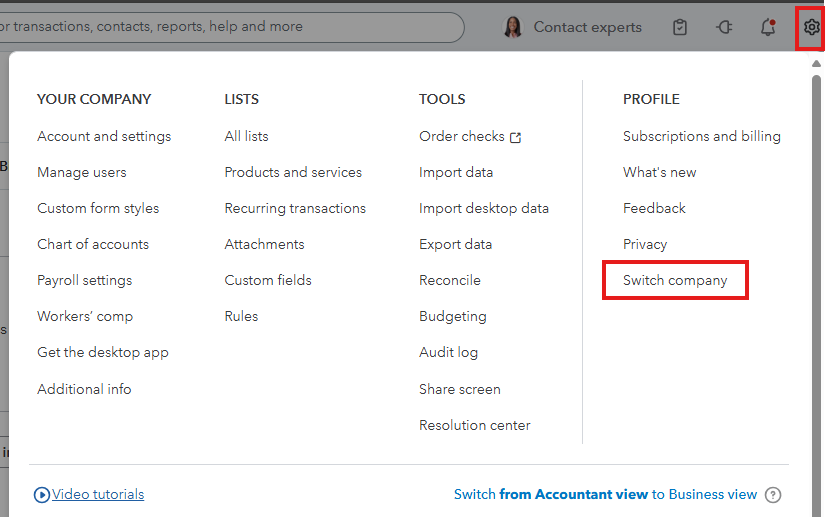Open Account and settings

[x=104, y=136]
